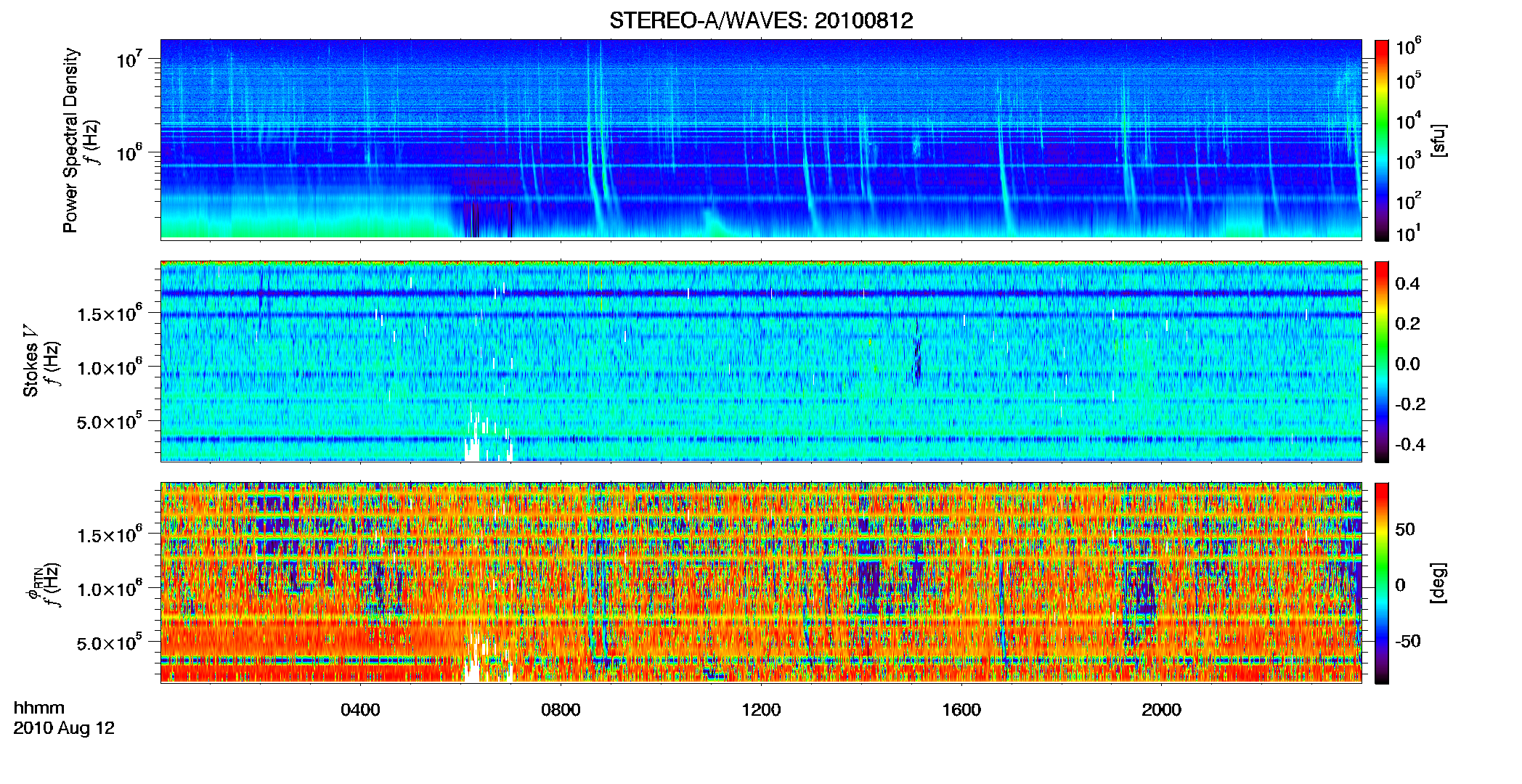Click the 0400 time axis label
Image resolution: width=1522 pixels, height=784 pixels.
coord(360,710)
